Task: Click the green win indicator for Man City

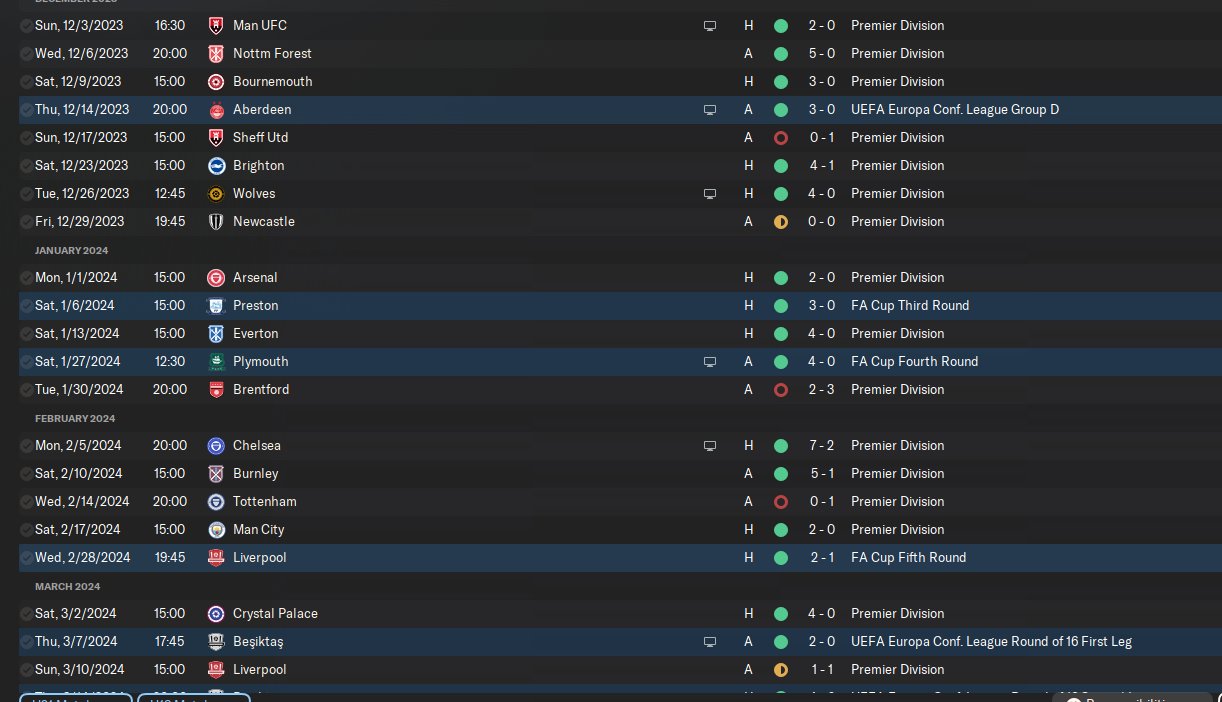Action: click(x=781, y=529)
